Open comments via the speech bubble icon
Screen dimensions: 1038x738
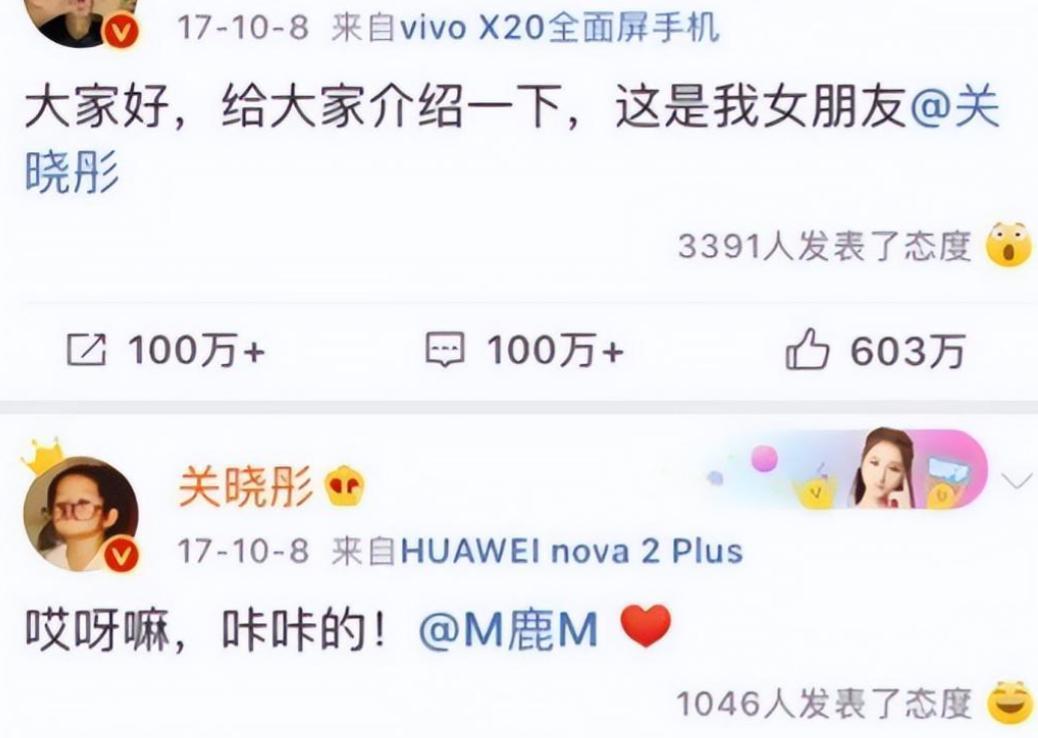(x=444, y=350)
